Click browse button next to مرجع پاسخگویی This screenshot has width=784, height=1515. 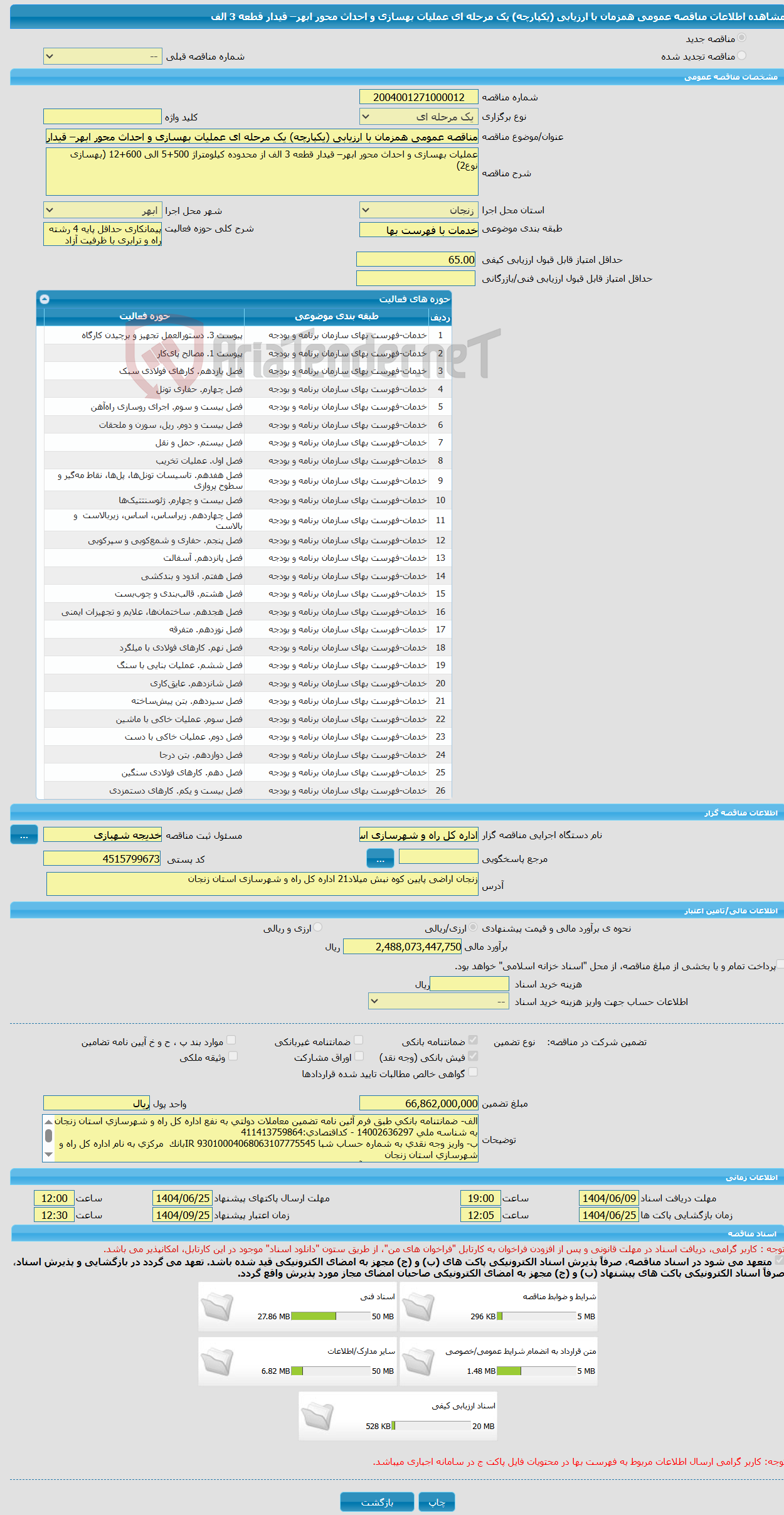pos(380,858)
